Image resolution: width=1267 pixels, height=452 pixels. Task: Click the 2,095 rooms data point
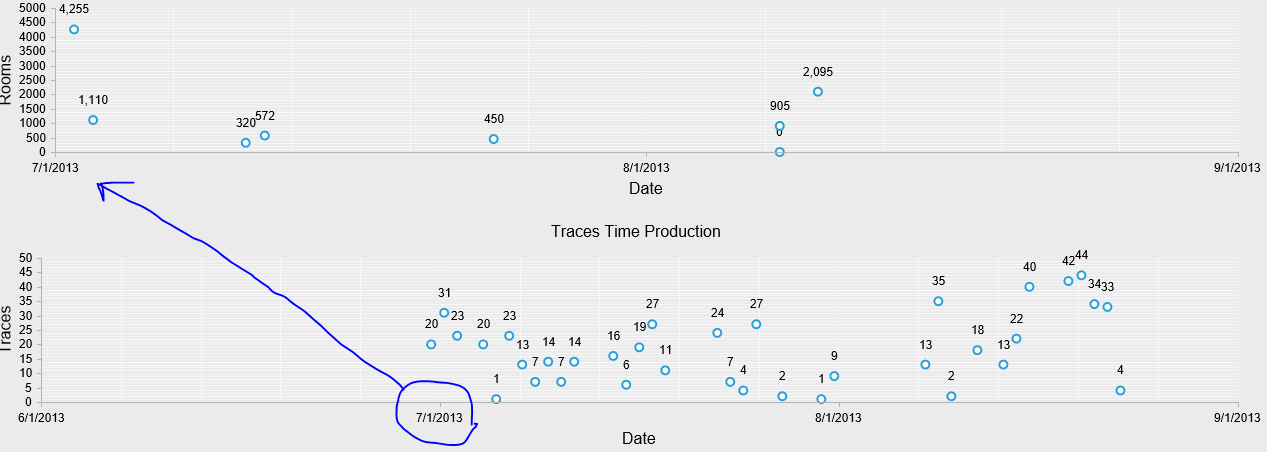point(818,92)
